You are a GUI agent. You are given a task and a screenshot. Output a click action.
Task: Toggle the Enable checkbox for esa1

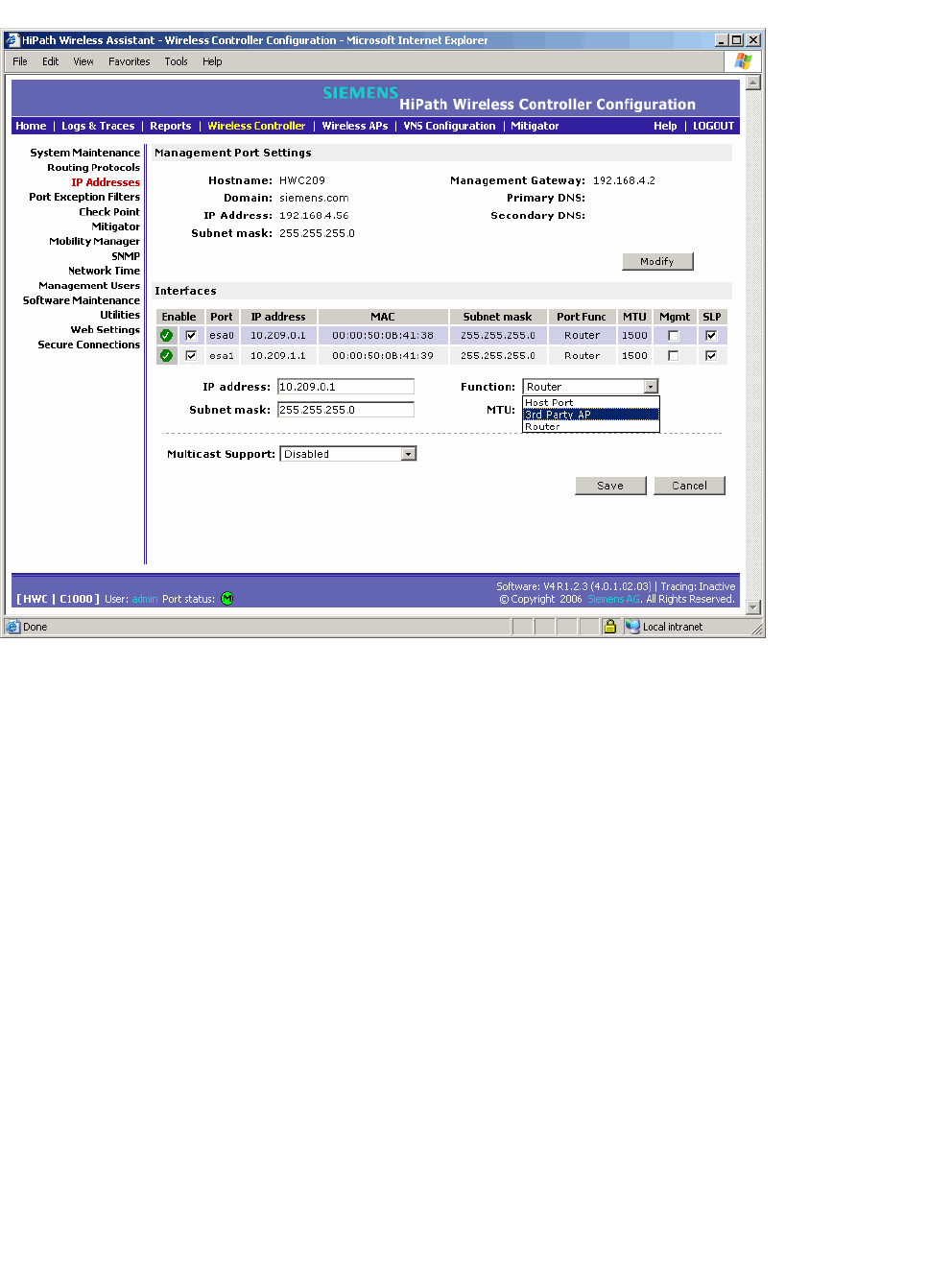click(191, 356)
